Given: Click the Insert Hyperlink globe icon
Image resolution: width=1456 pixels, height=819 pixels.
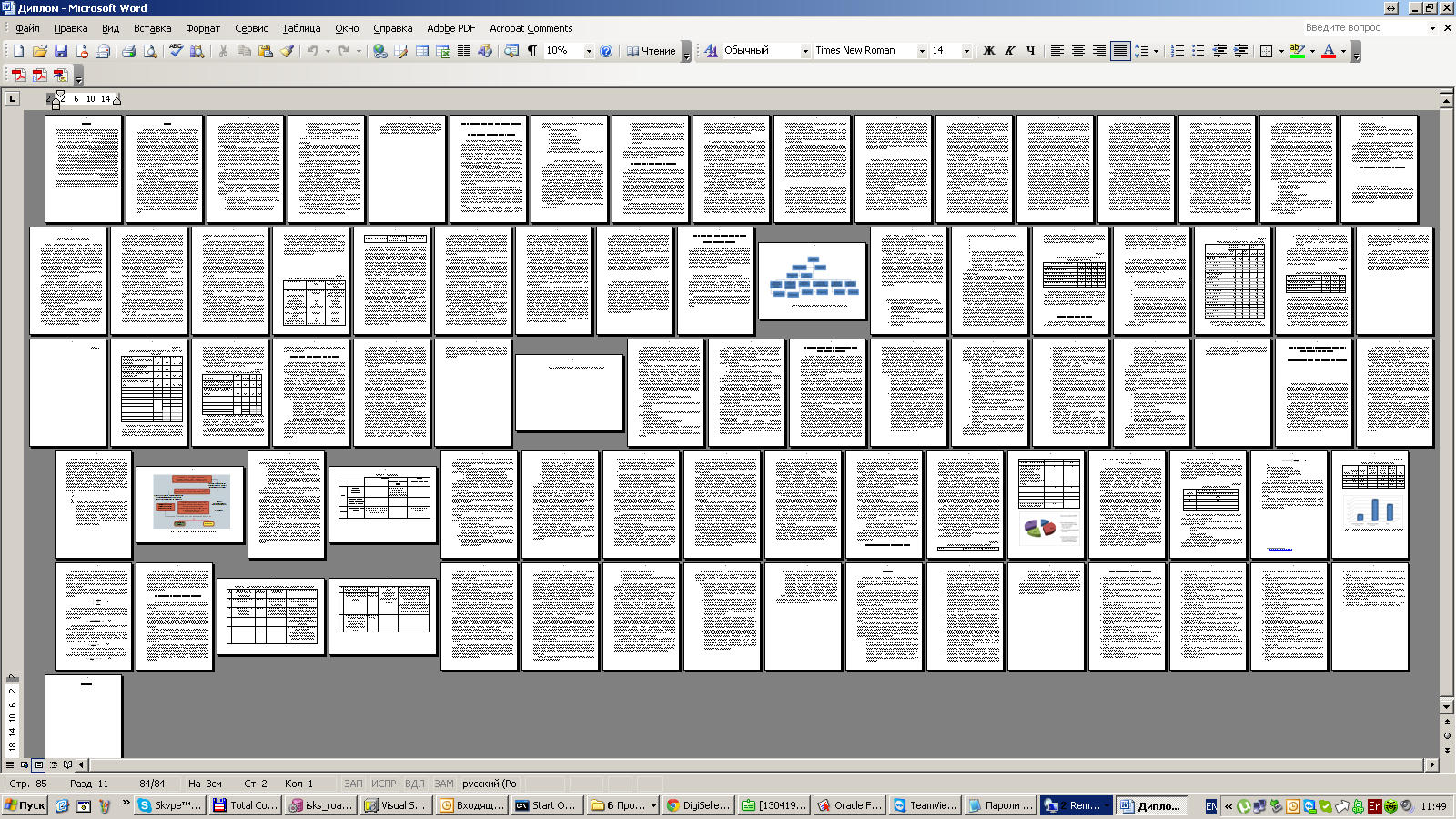Looking at the screenshot, I should 380,51.
